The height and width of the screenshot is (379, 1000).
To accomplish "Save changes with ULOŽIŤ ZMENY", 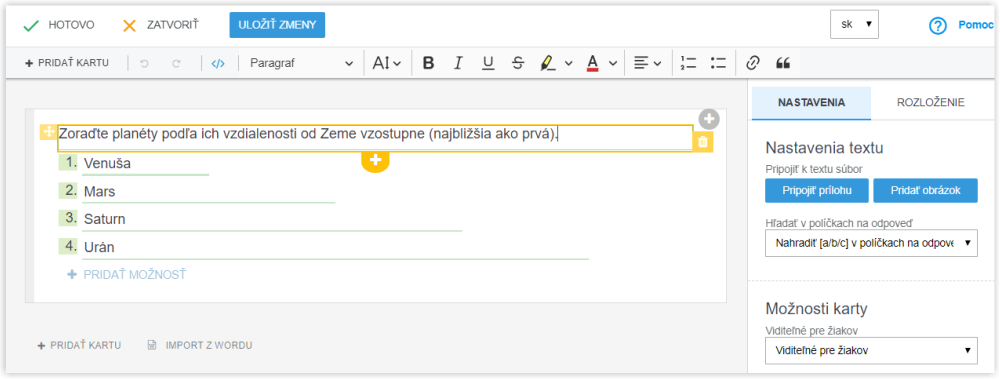I will point(277,25).
